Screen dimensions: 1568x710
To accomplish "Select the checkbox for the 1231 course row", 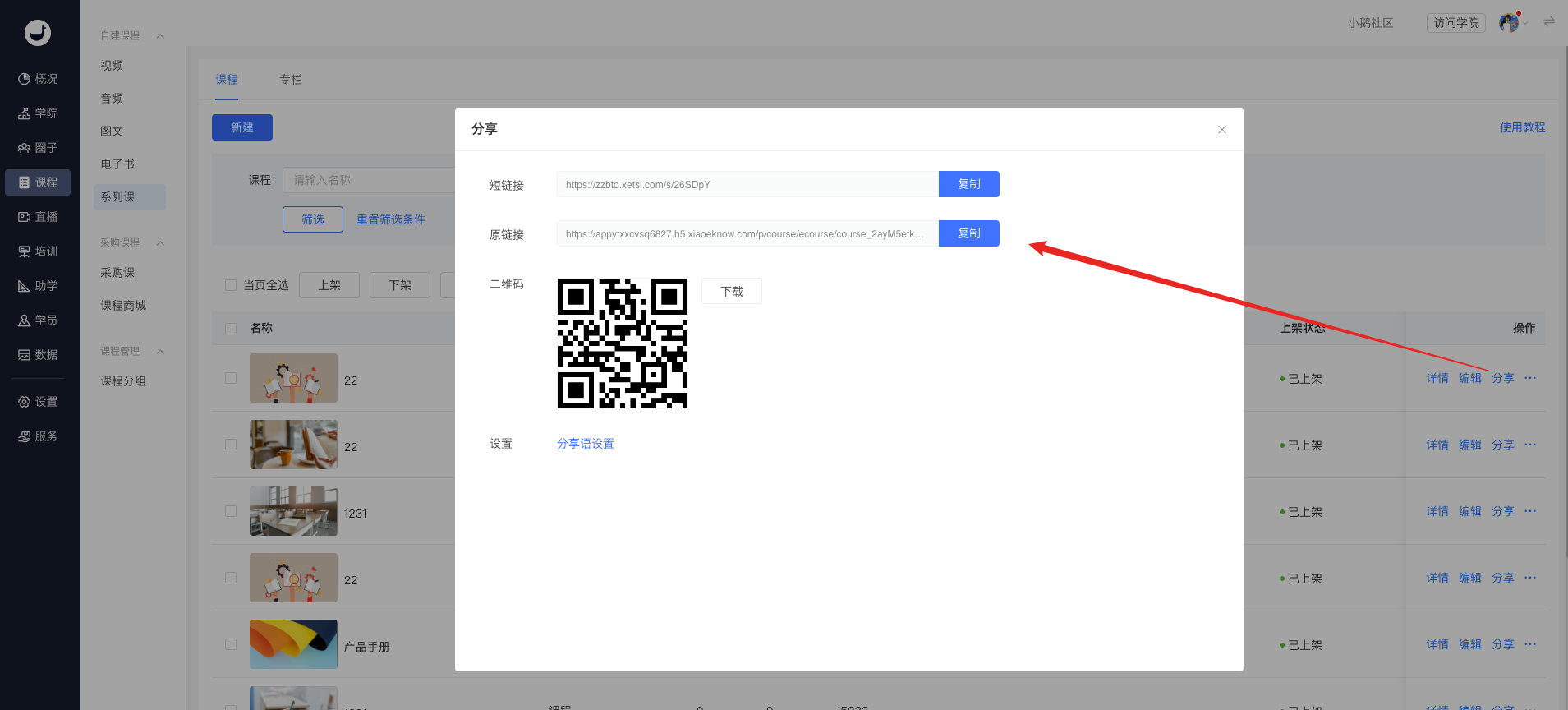I will point(231,511).
